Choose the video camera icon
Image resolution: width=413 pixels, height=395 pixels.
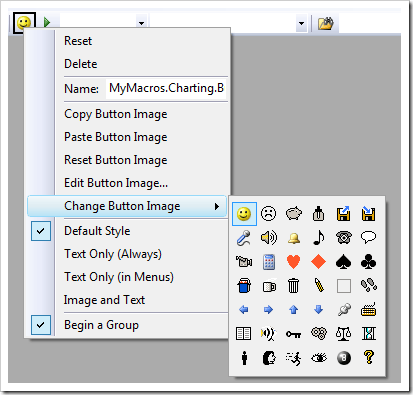(x=244, y=262)
